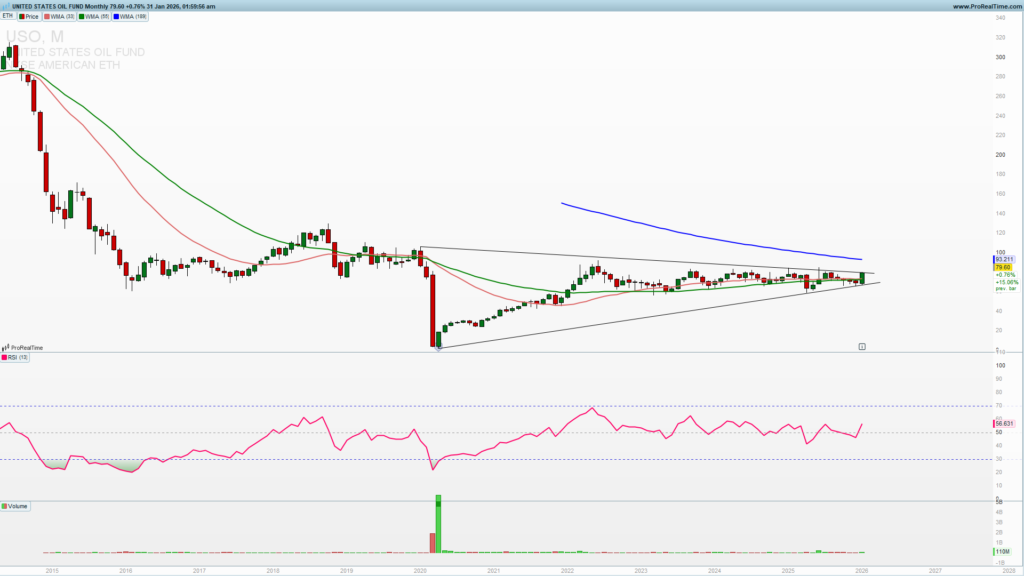This screenshot has height=576, width=1024.
Task: Click the tiny bar-chart icon beside the title
Action: tap(7, 5)
